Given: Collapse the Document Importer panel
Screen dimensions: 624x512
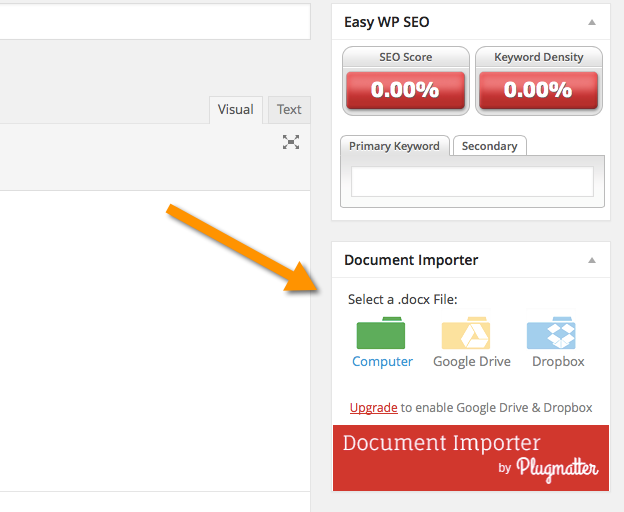Looking at the screenshot, I should [x=592, y=260].
